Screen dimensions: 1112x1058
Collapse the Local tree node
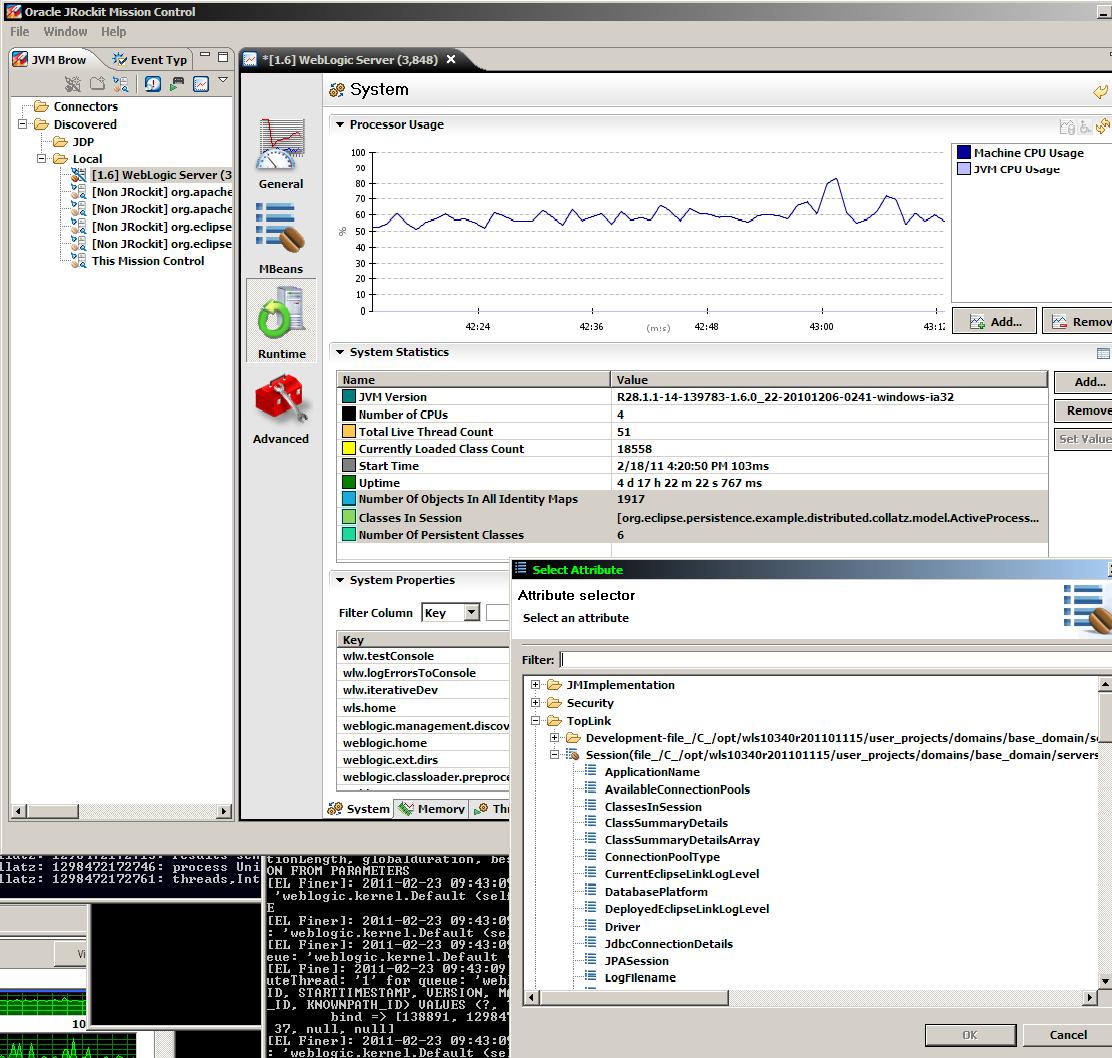click(x=42, y=159)
